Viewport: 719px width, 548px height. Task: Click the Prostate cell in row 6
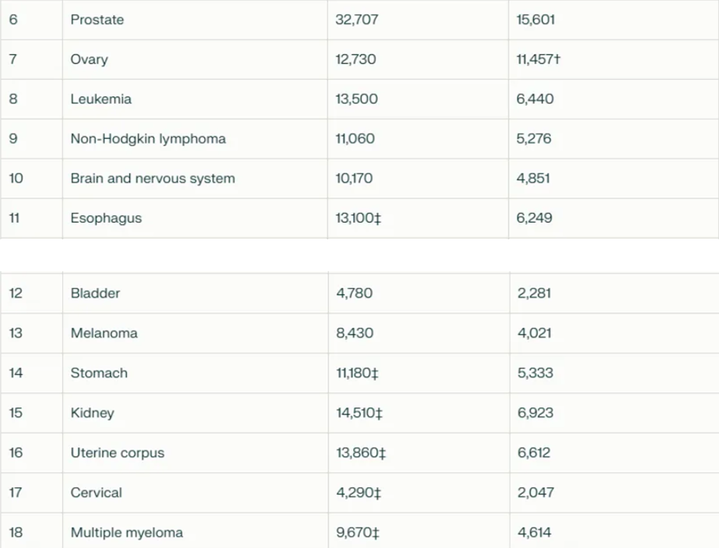click(x=97, y=20)
